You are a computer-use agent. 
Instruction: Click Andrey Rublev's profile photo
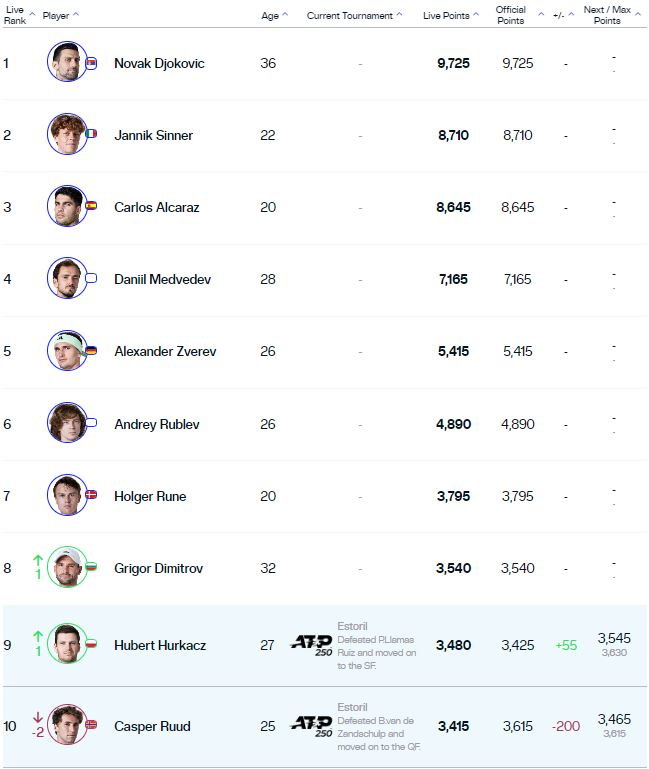(67, 423)
